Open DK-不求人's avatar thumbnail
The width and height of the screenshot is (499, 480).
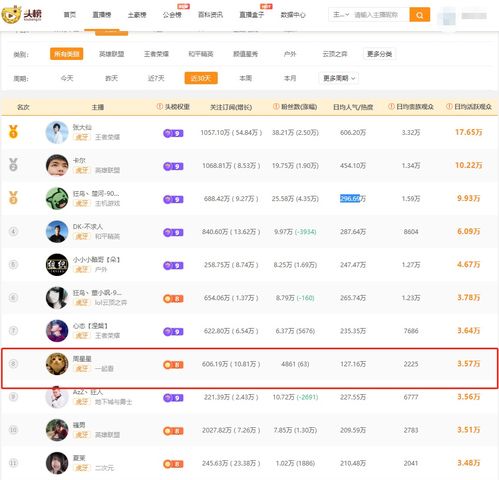(57, 231)
